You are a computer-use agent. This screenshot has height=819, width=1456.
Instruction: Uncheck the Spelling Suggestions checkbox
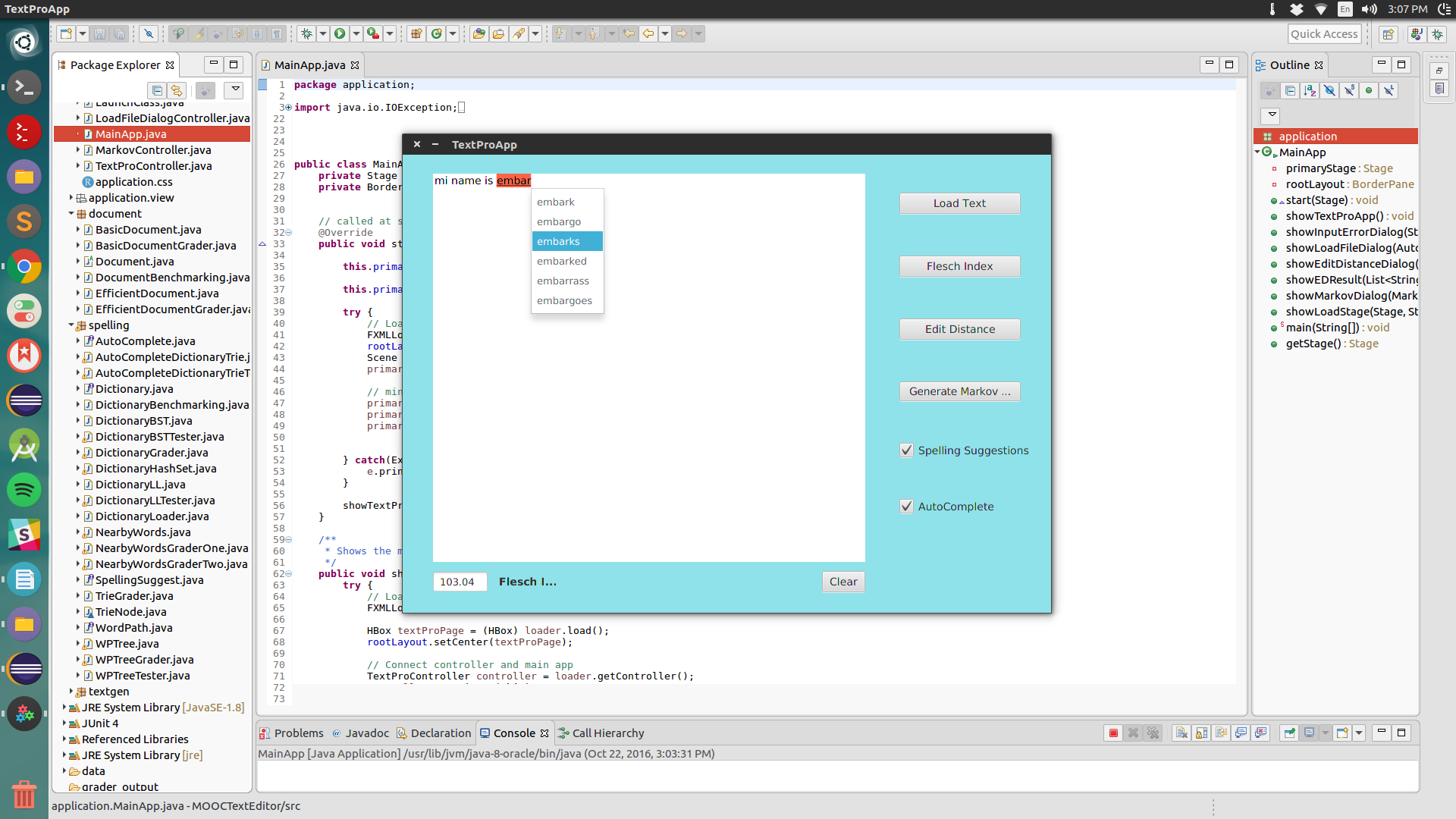[906, 450]
